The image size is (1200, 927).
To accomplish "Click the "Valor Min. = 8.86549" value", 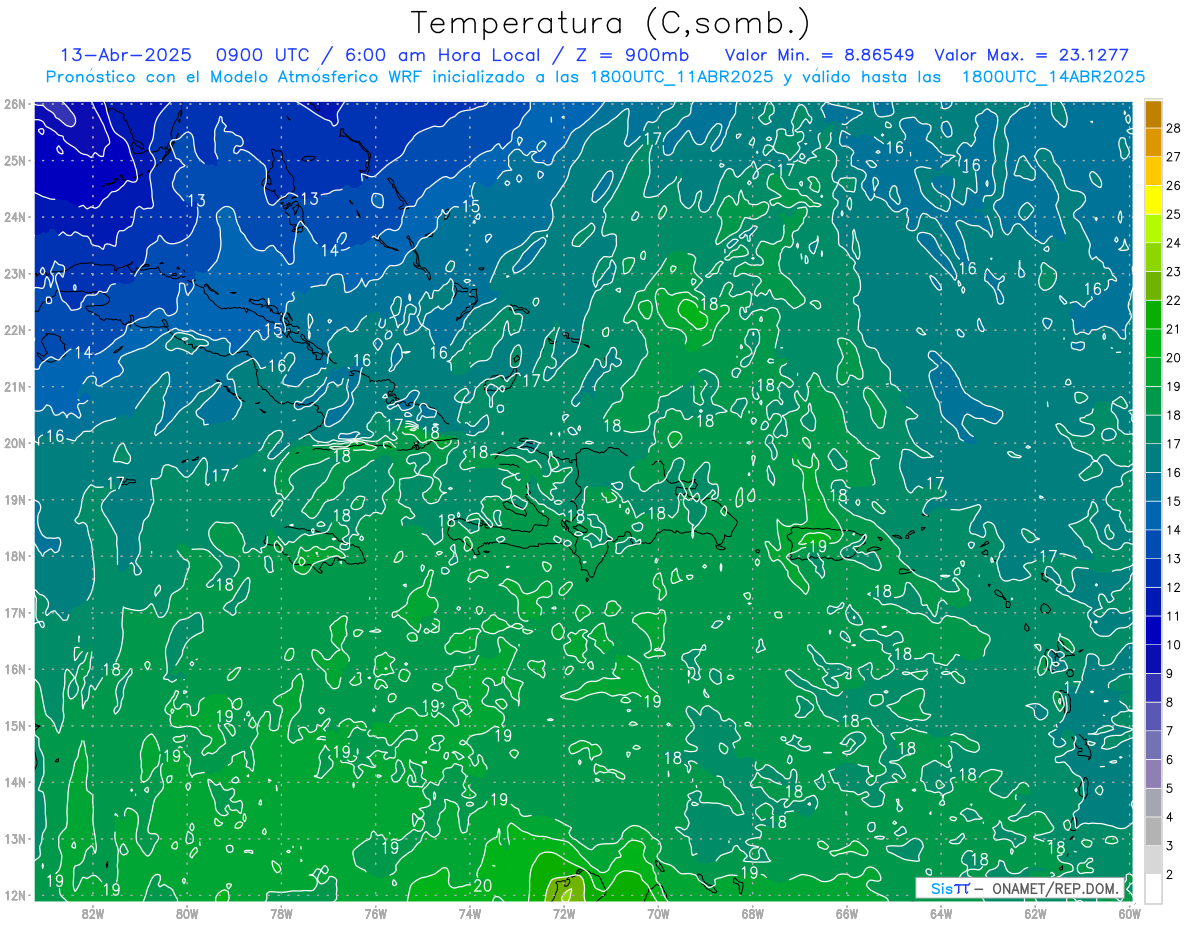I will click(x=819, y=55).
